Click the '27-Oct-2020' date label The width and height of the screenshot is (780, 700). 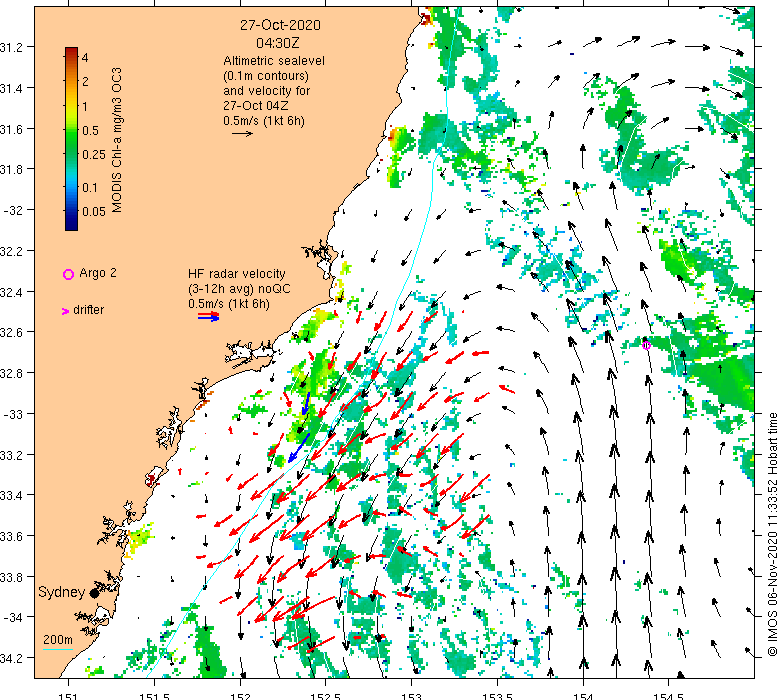click(x=280, y=25)
